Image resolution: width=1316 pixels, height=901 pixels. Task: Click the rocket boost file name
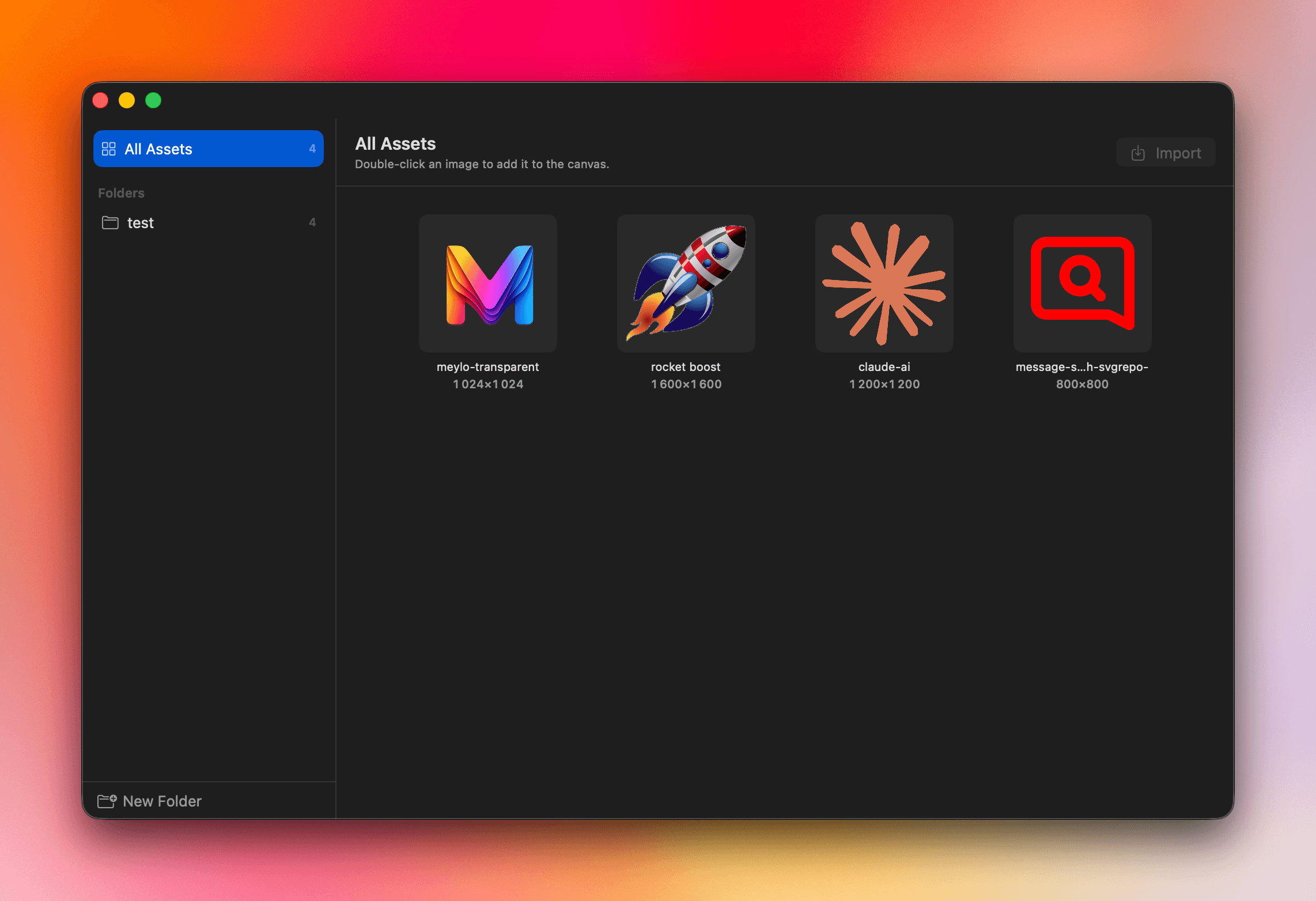pyautogui.click(x=686, y=367)
